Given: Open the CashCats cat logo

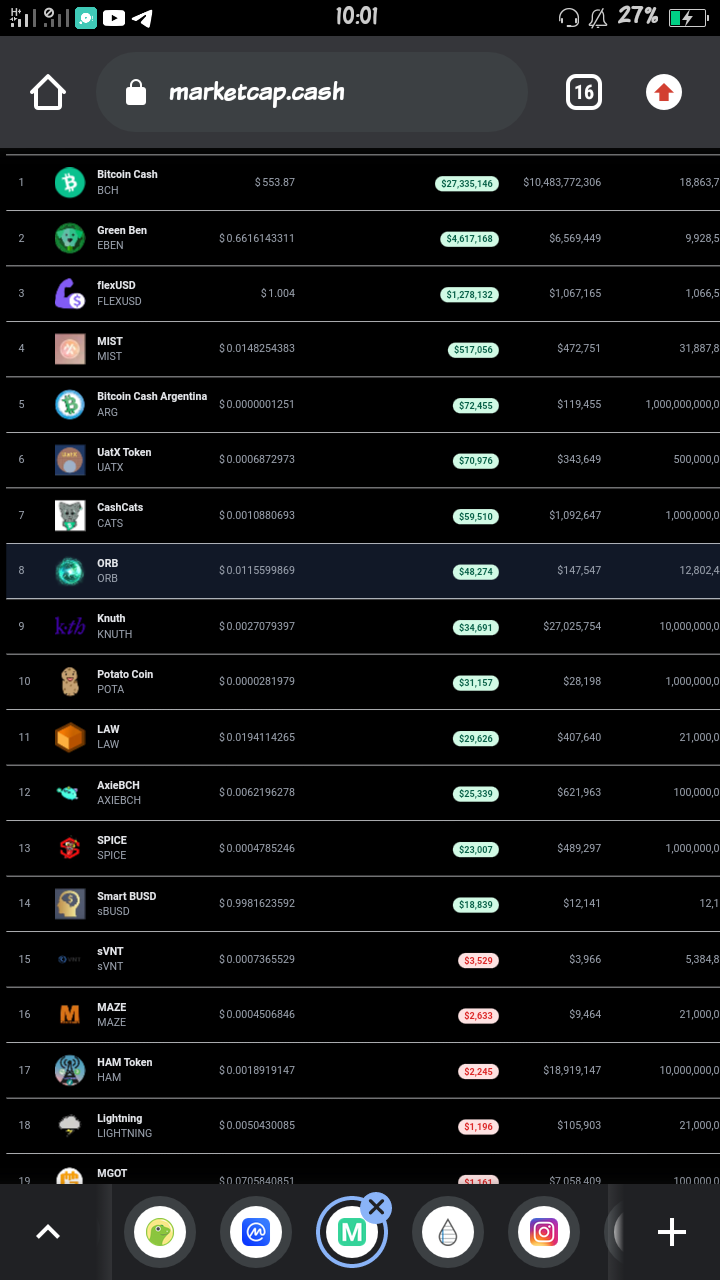Looking at the screenshot, I should pos(70,515).
